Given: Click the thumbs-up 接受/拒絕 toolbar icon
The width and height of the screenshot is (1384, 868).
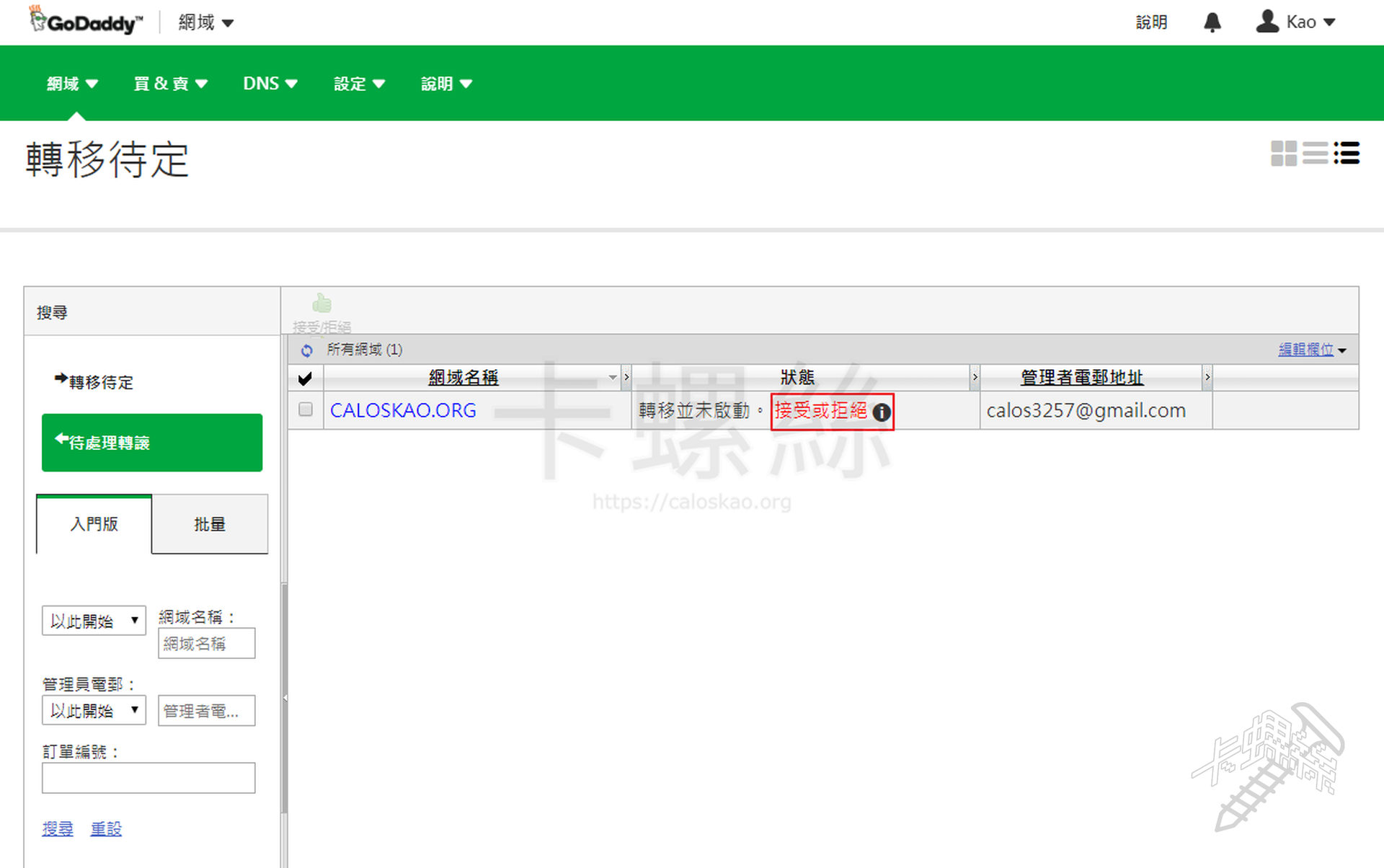Looking at the screenshot, I should coord(321,304).
